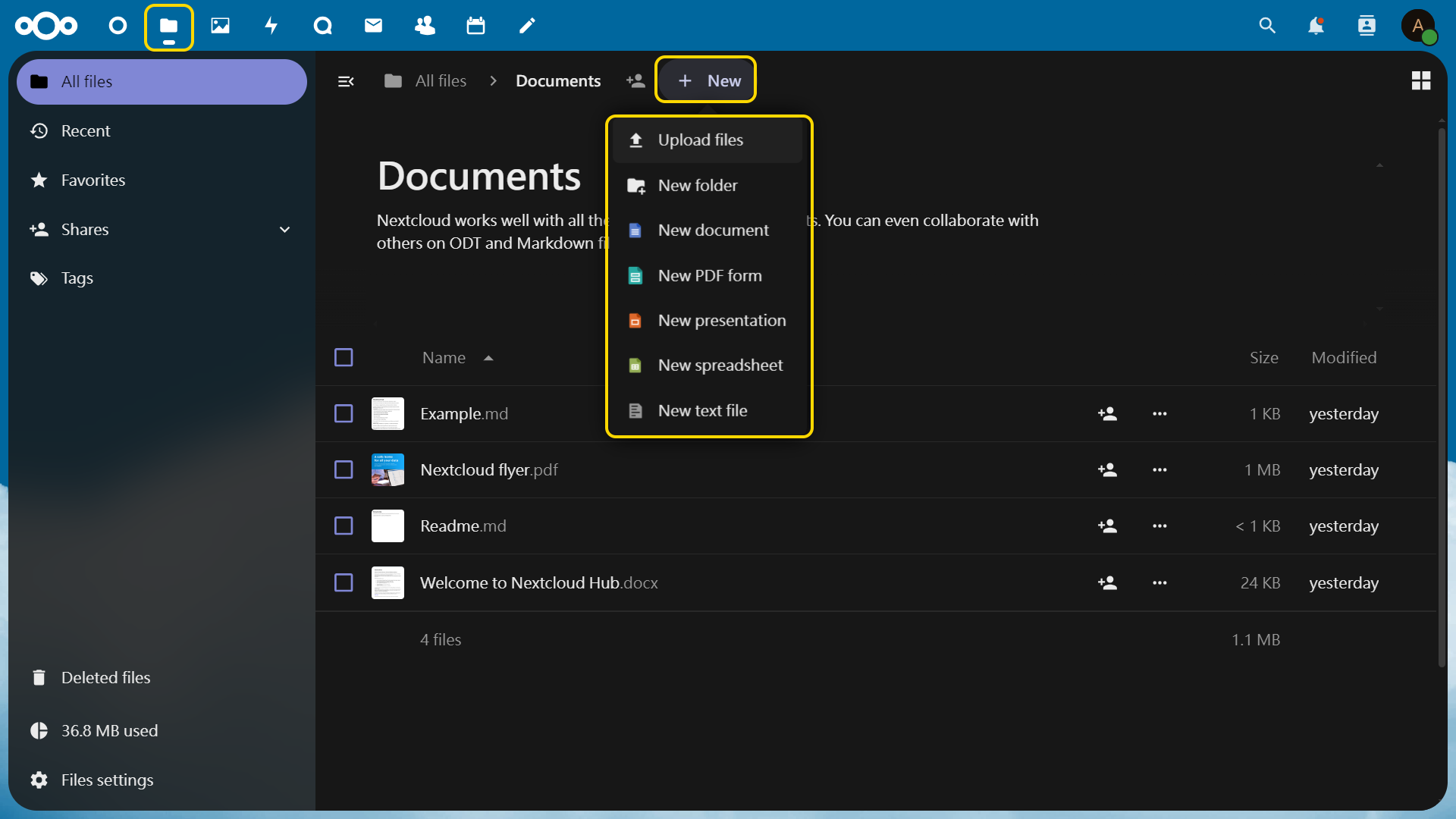Image resolution: width=1456 pixels, height=819 pixels.
Task: Choose New spreadsheet from menu
Action: pyautogui.click(x=708, y=366)
